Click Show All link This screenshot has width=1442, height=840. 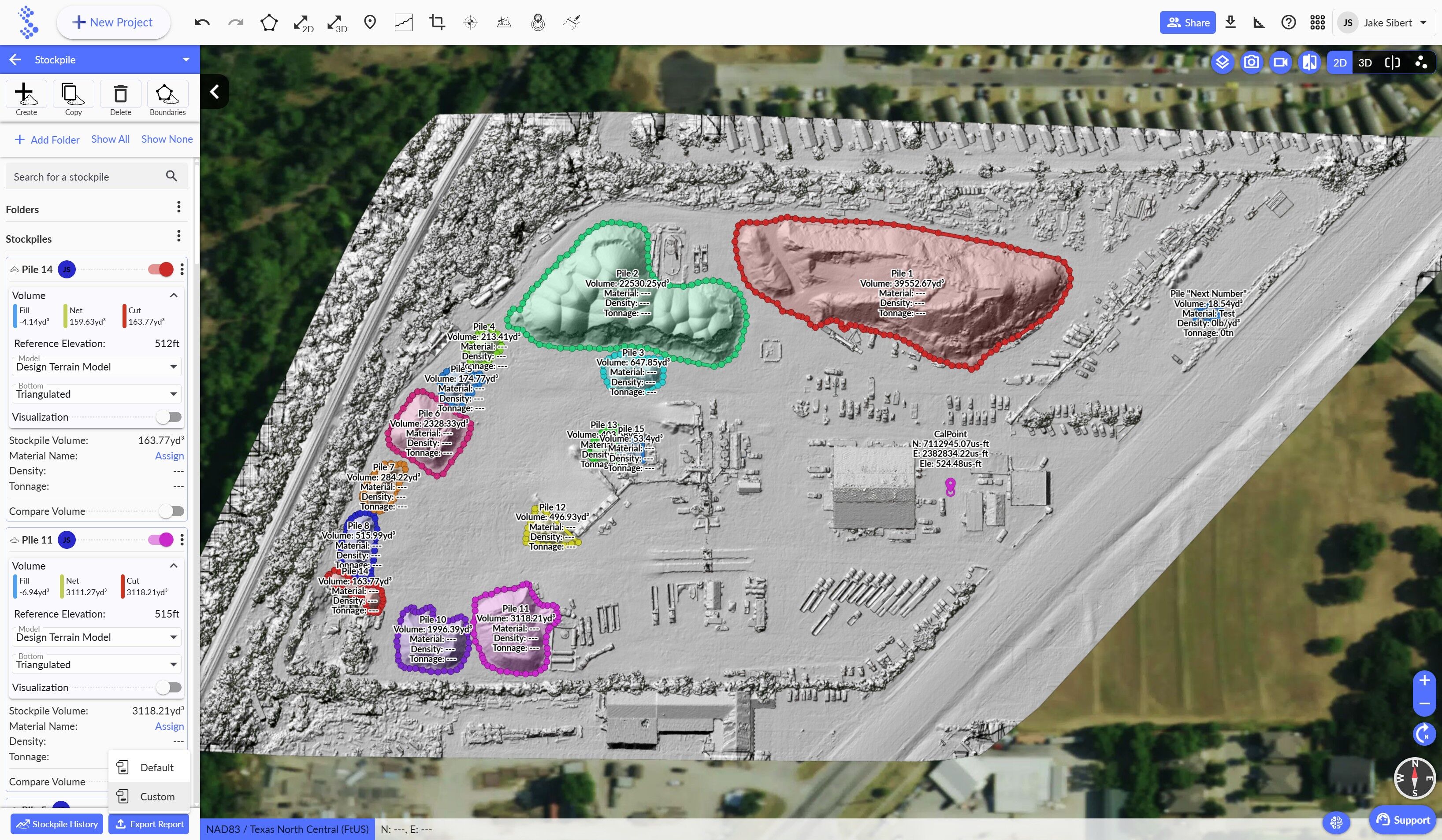point(111,139)
